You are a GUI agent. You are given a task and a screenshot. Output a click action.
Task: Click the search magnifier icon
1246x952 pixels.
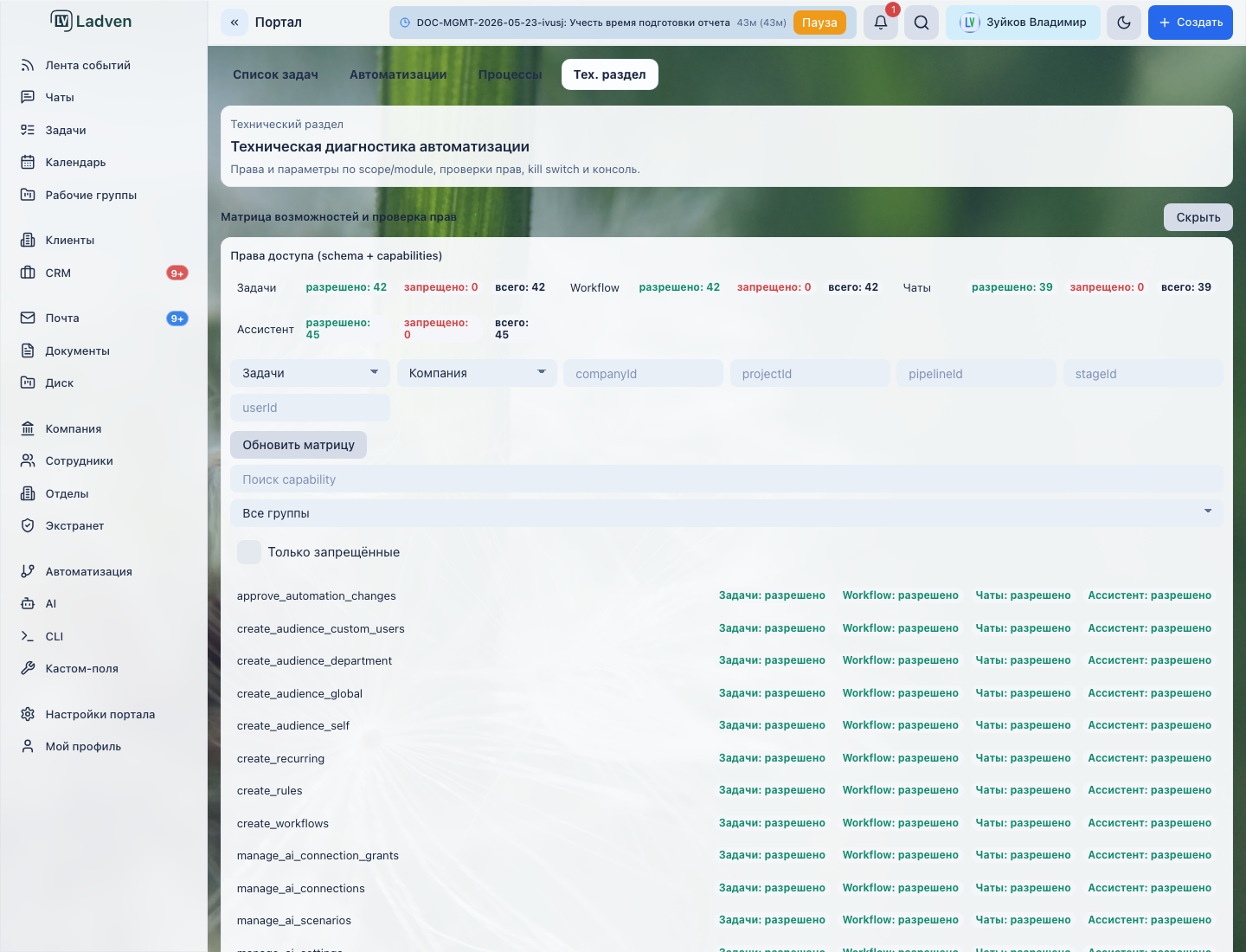(x=922, y=23)
